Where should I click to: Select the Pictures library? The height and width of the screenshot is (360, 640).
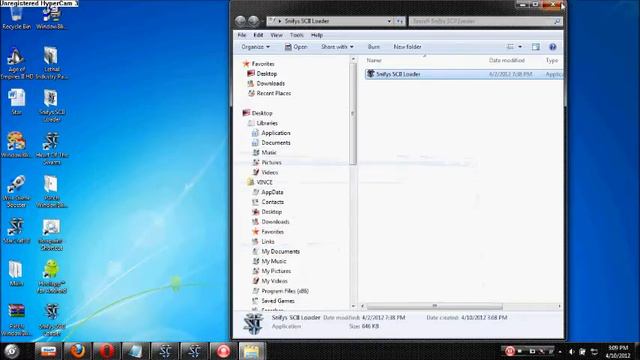tap(267, 162)
